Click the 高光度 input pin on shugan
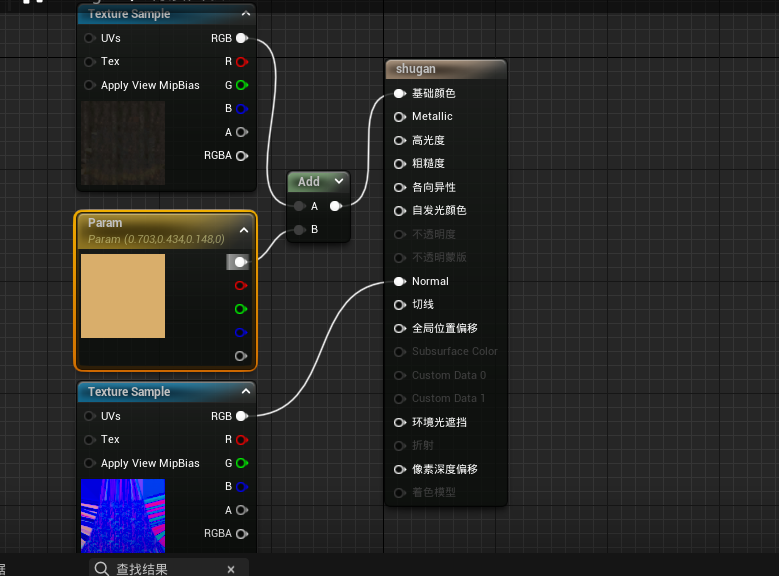Image resolution: width=779 pixels, height=576 pixels. pos(399,141)
